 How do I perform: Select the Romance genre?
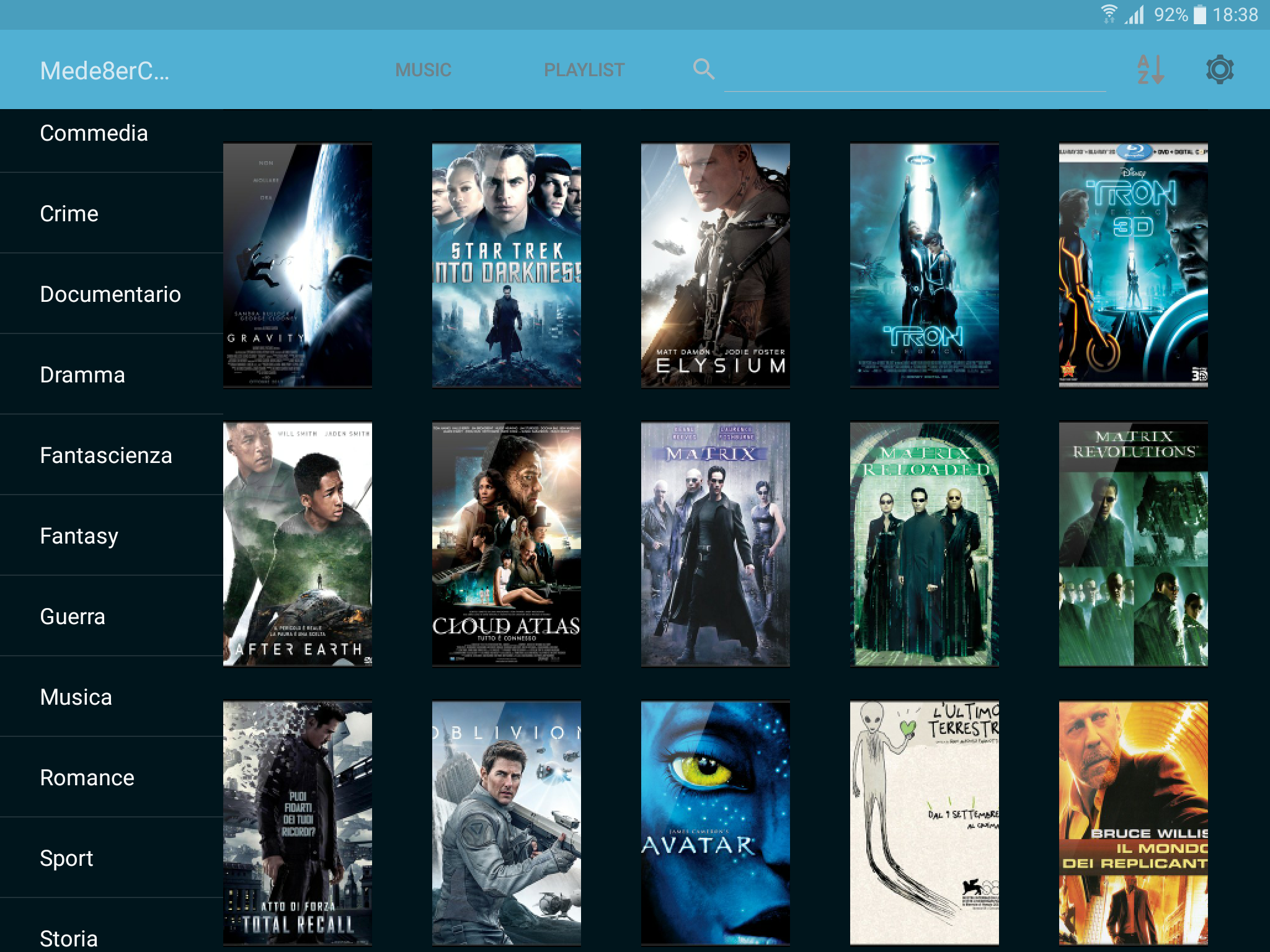(112, 777)
